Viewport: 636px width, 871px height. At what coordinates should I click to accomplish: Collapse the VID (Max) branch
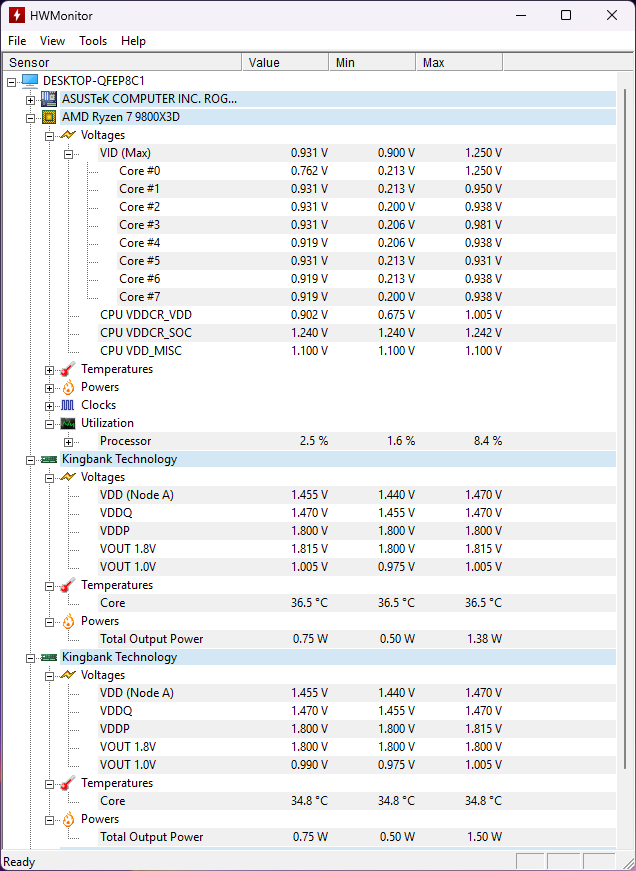68,154
